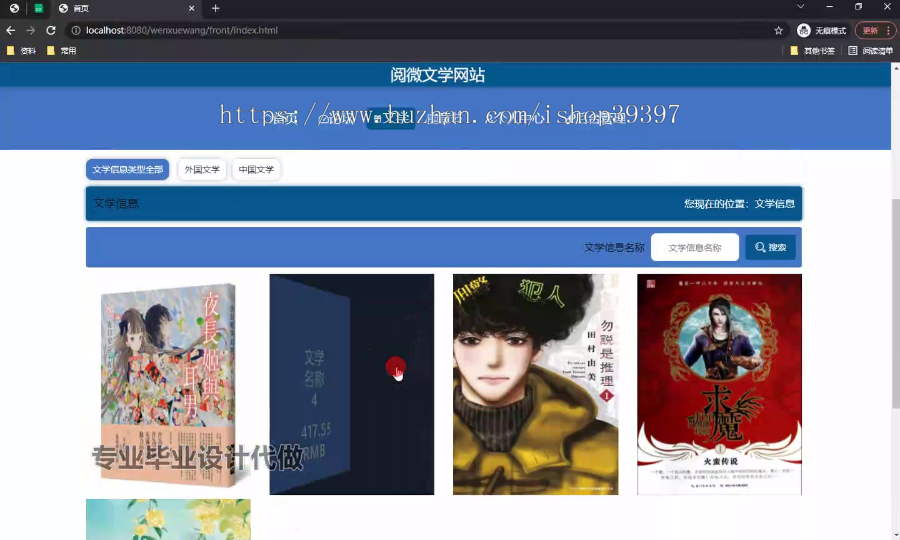This screenshot has height=540, width=900.
Task: Open the tab search chevron in title bar
Action: [x=800, y=7]
